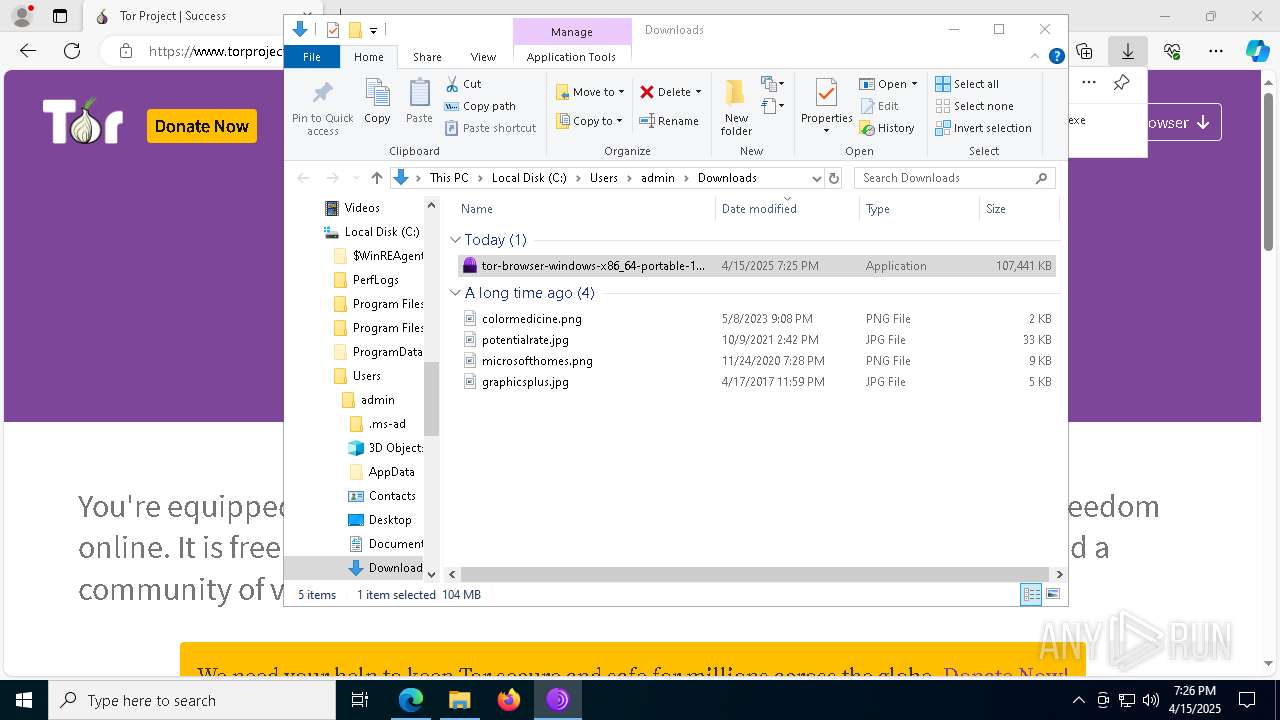Open Move to dropdown
The width and height of the screenshot is (1280, 720).
pyautogui.click(x=590, y=92)
